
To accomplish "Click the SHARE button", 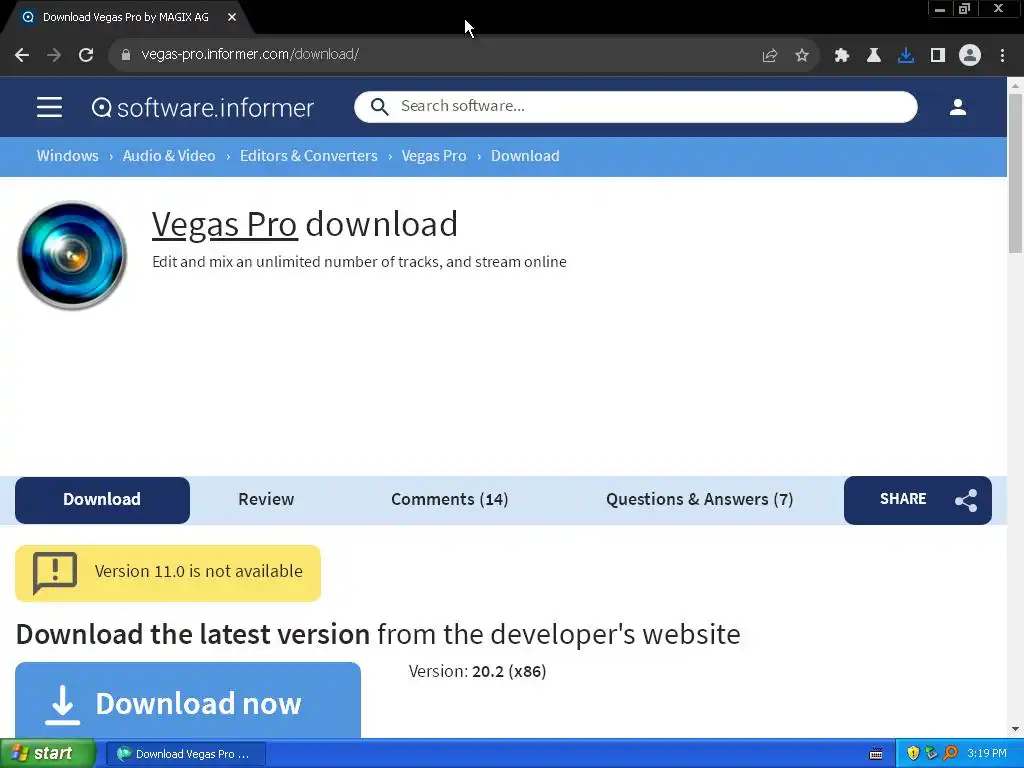I will [x=918, y=500].
